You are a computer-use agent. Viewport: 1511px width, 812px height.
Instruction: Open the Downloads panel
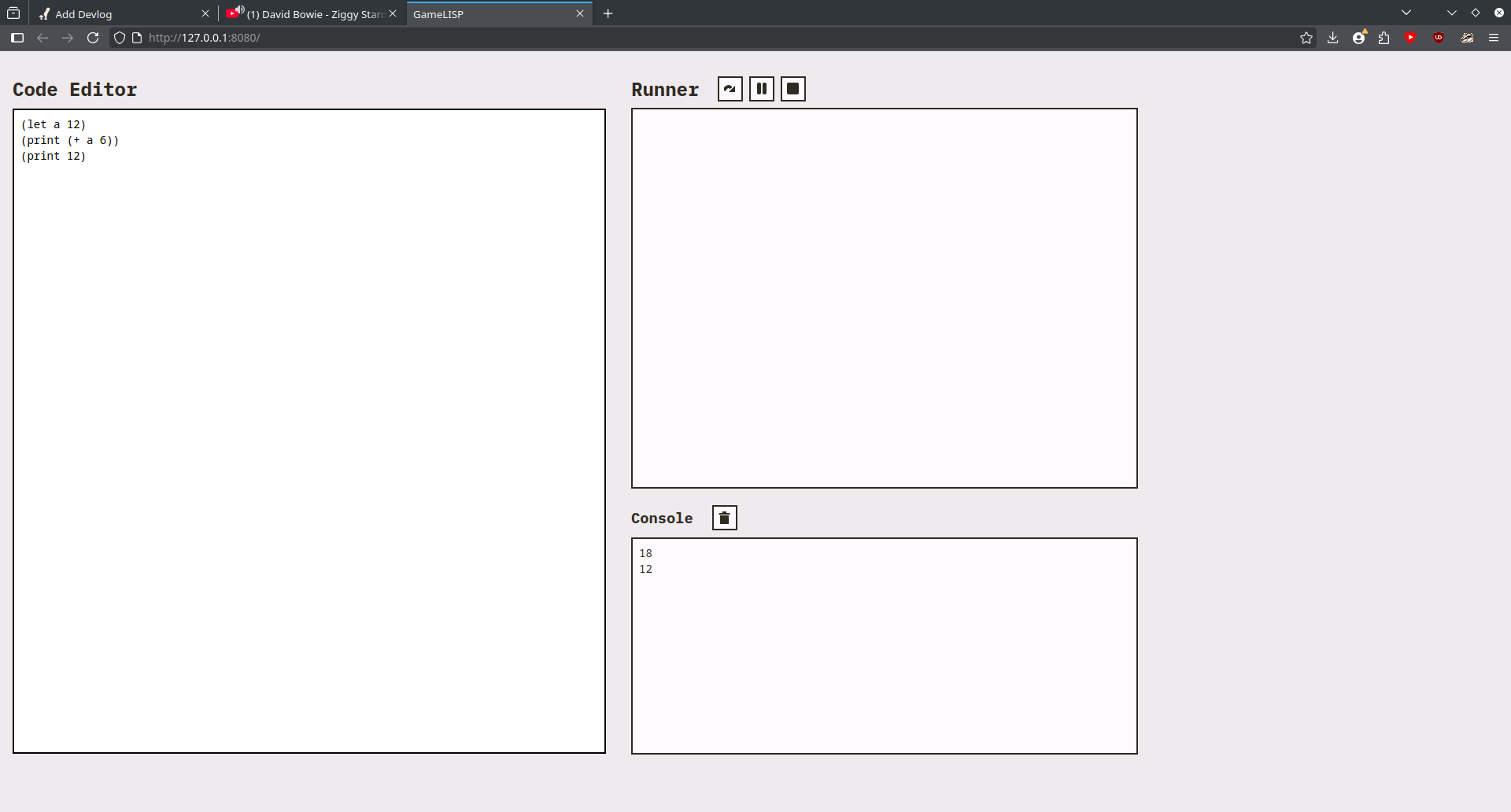[x=1332, y=38]
